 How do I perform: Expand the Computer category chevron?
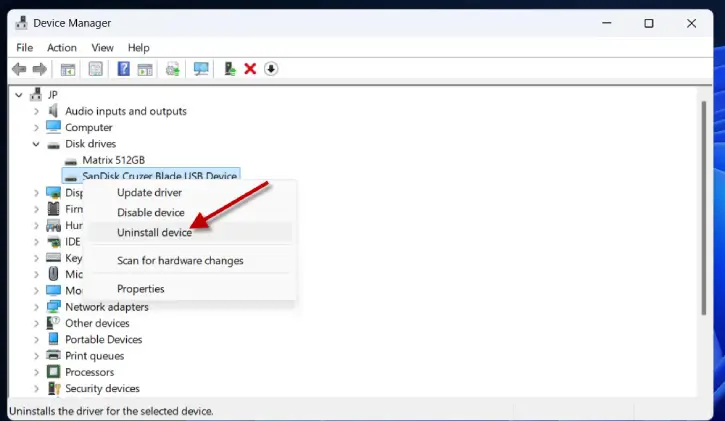(x=36, y=128)
